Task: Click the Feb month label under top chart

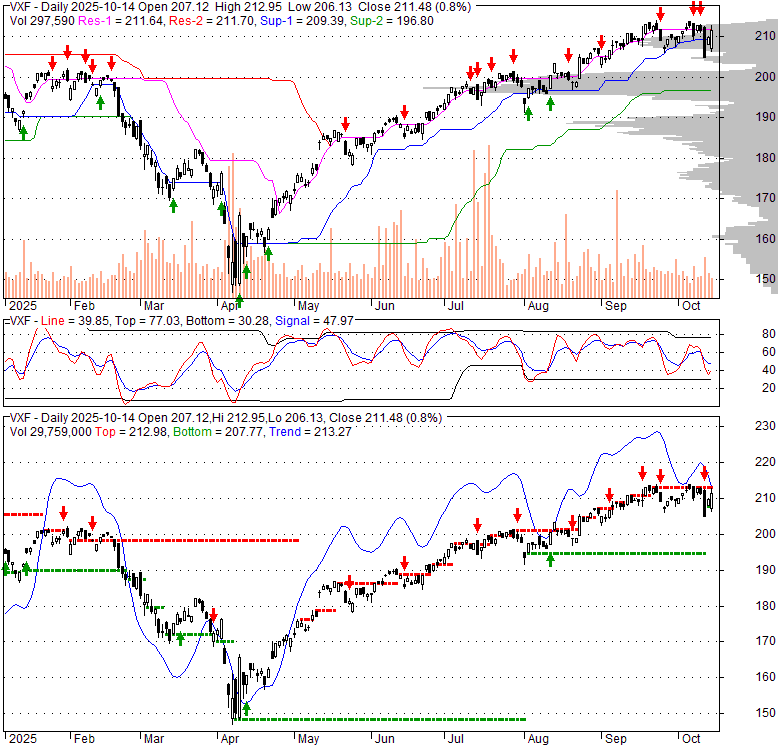Action: click(84, 306)
